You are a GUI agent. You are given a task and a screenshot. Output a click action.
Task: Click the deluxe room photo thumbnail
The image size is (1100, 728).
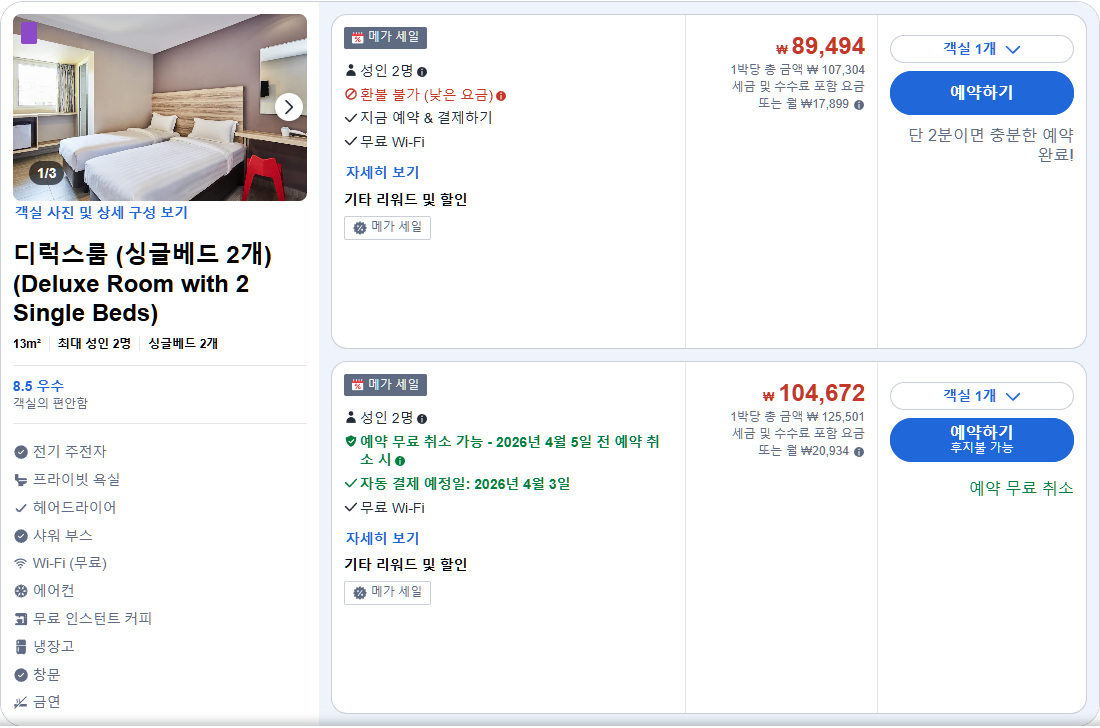[160, 107]
